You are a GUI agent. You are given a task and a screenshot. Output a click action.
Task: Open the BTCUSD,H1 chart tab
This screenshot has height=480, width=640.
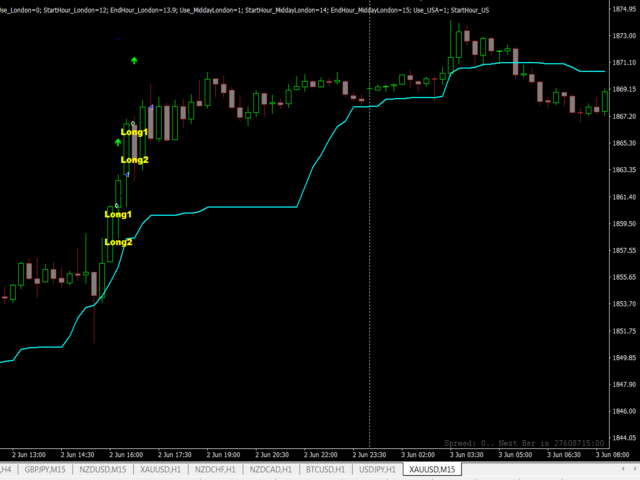[325, 469]
